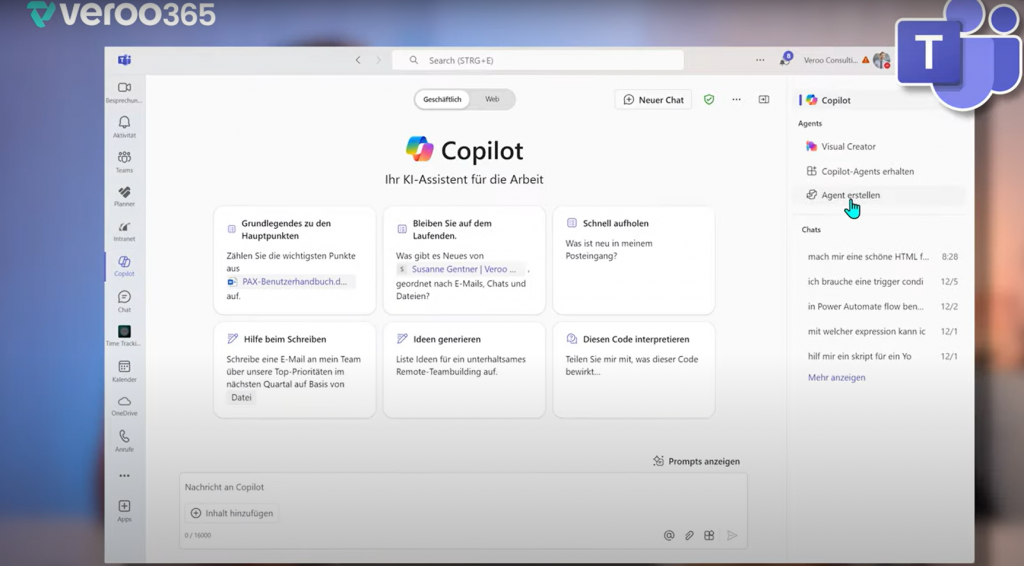Attach a file with the paperclip icon
Screen dimensions: 1024x566
click(689, 535)
